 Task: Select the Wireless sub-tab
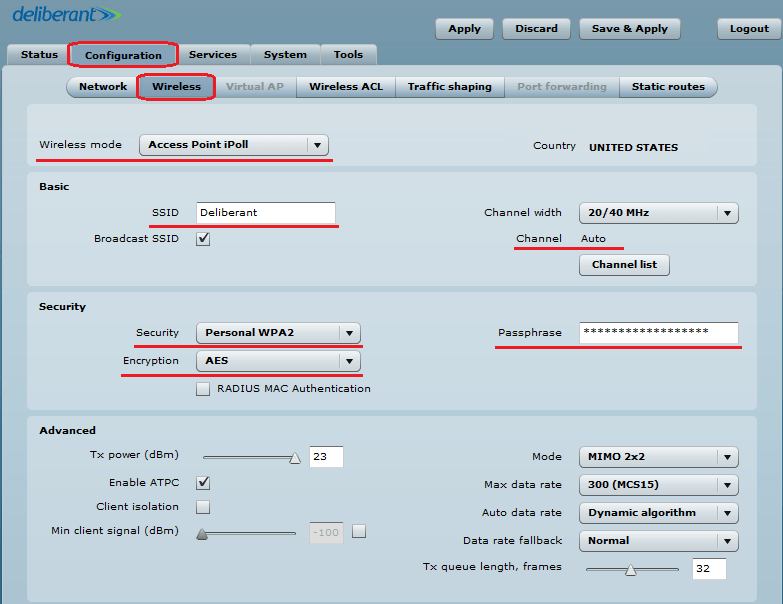176,87
